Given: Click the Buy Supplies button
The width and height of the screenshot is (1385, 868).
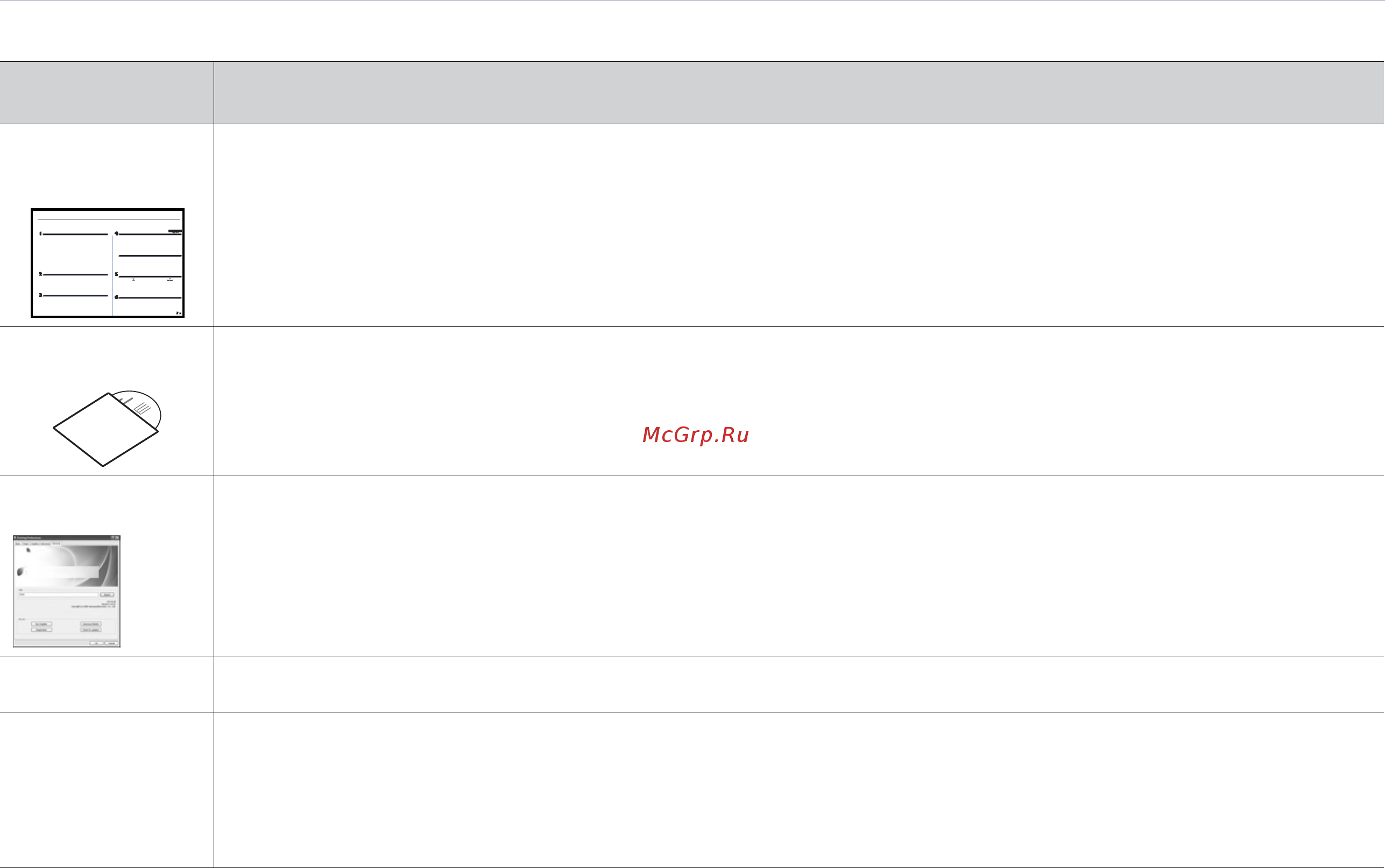Looking at the screenshot, I should pos(42,624).
